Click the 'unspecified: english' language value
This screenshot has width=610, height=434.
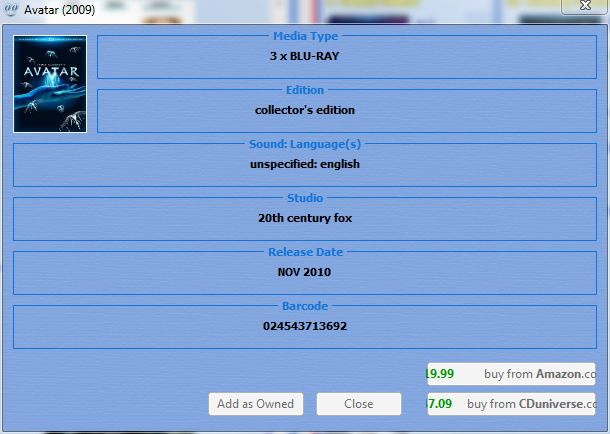coord(305,164)
